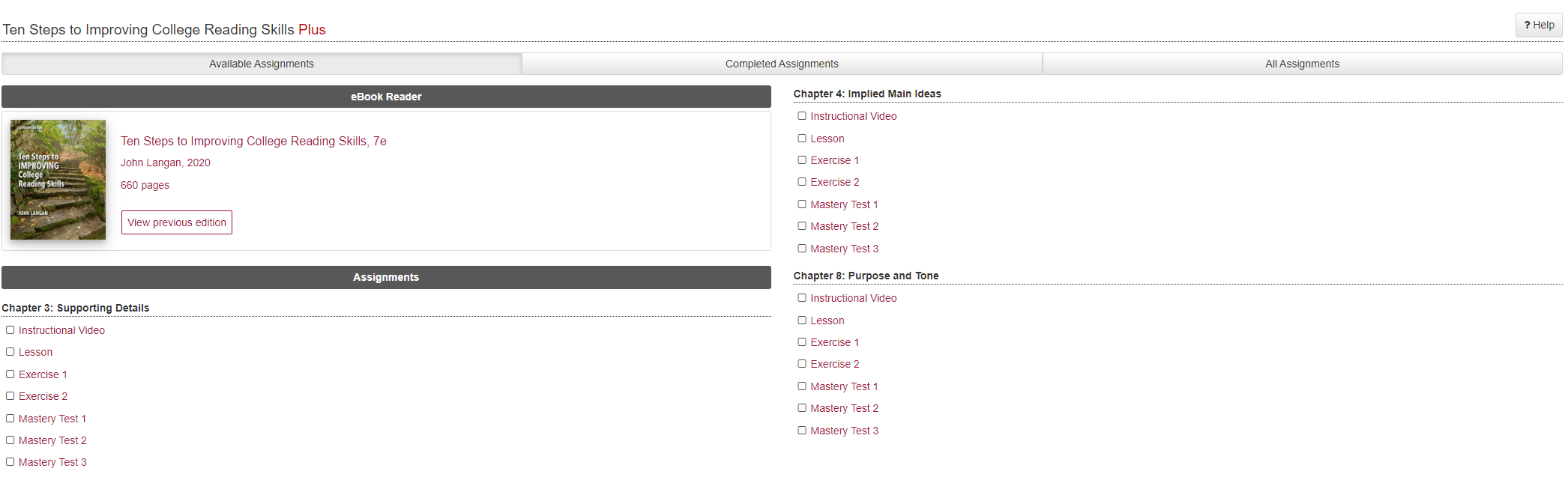Check Chapter 8 Exercise 2 checkbox

coord(802,364)
